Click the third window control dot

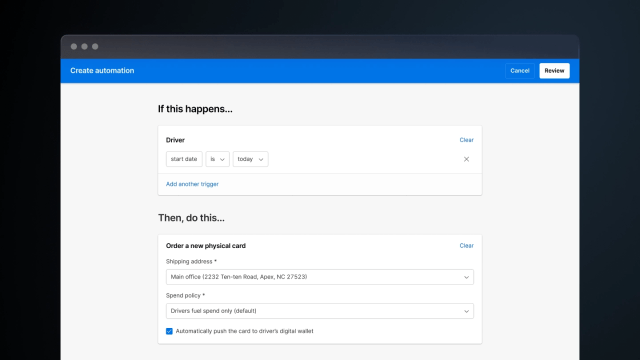(95, 47)
